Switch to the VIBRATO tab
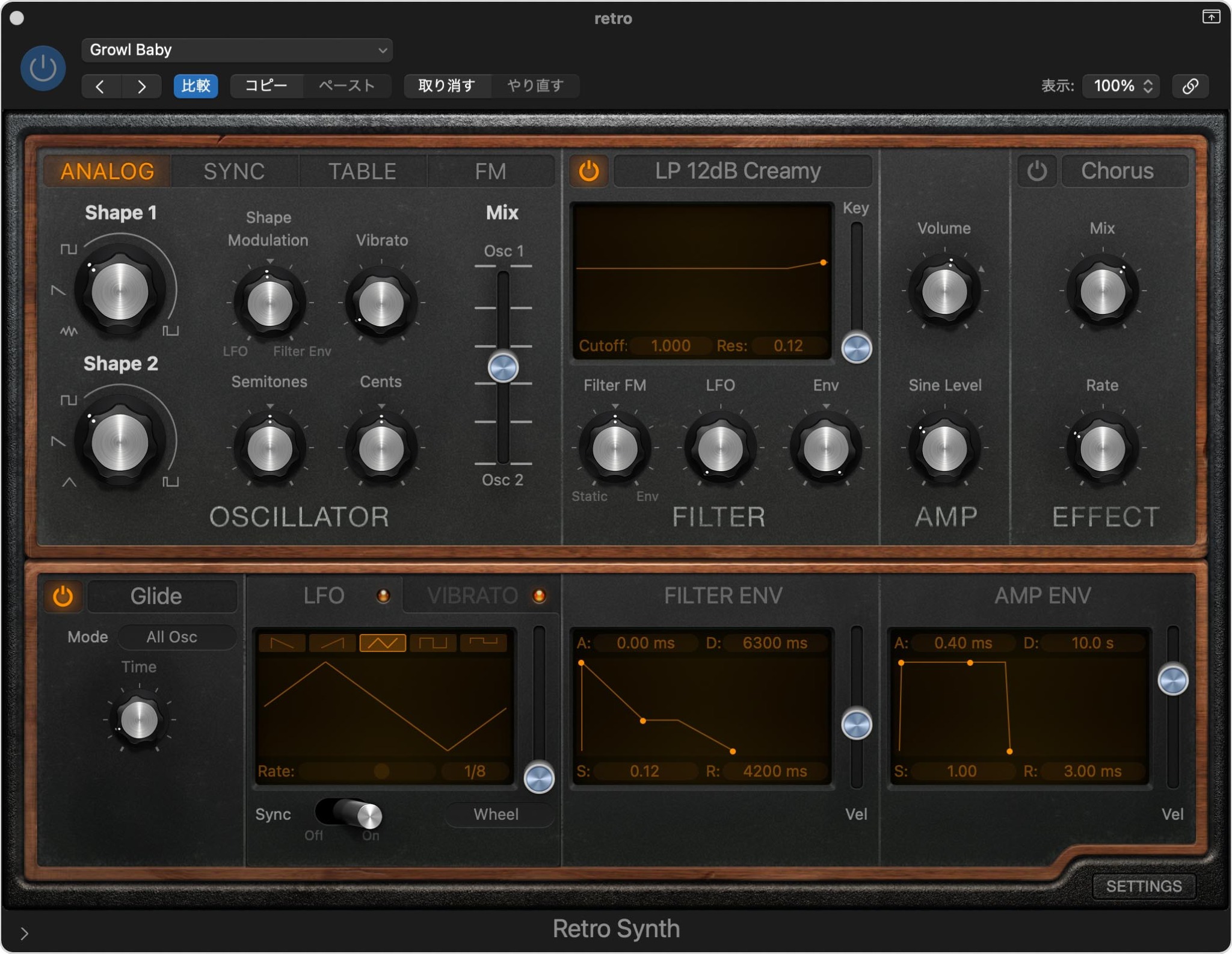 click(x=473, y=595)
